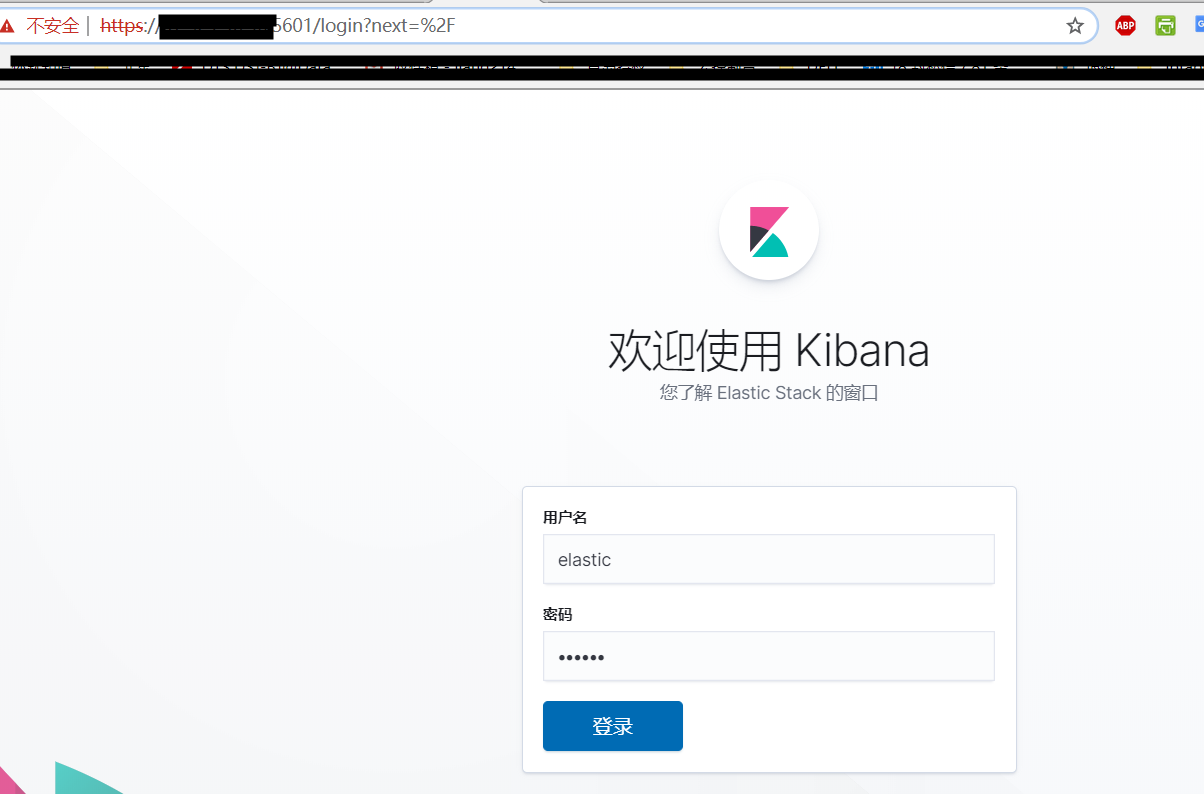Click the 不安全 site security label
This screenshot has width=1204, height=794.
(52, 26)
